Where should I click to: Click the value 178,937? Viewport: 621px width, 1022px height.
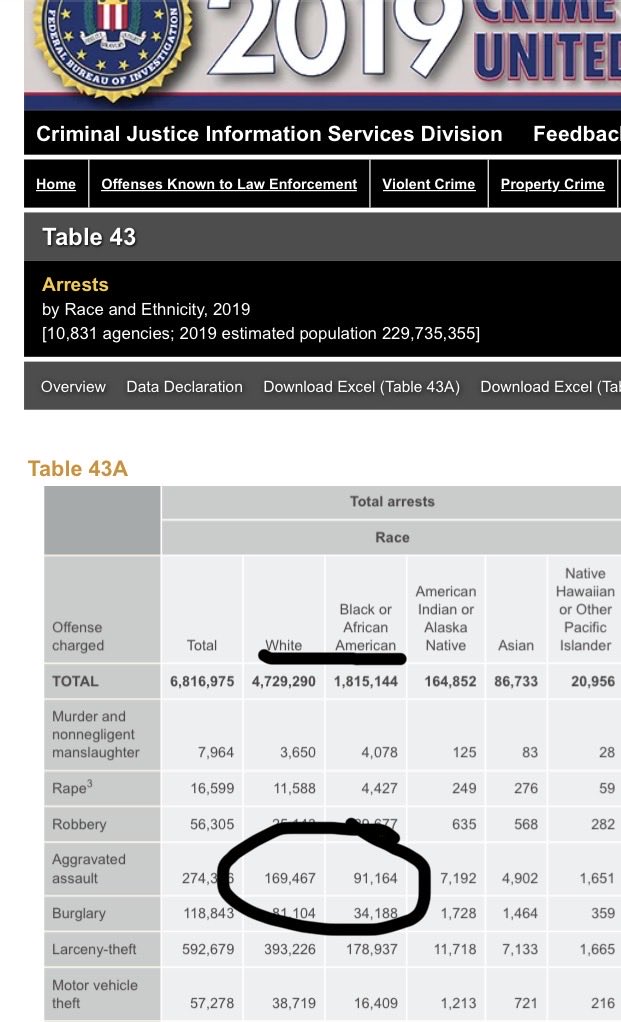[371, 949]
